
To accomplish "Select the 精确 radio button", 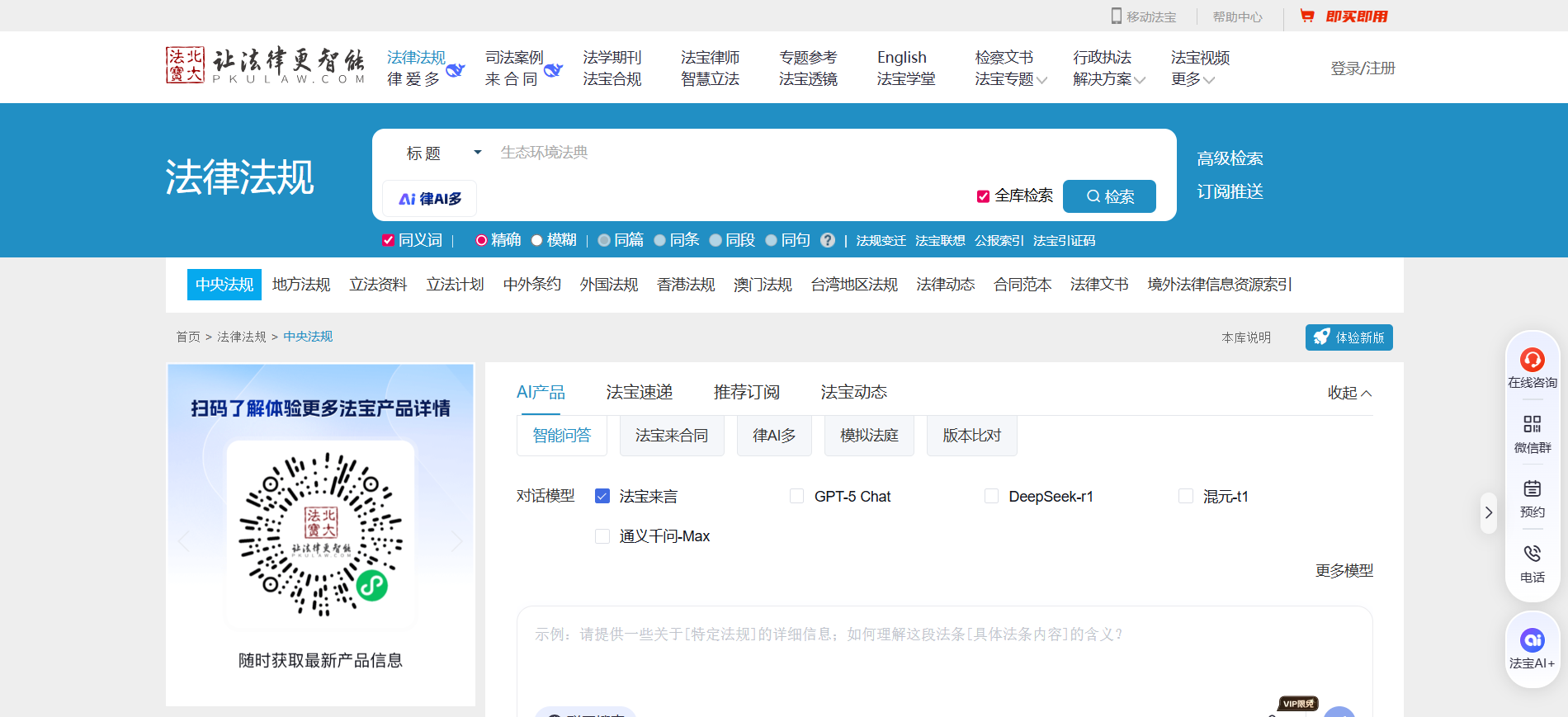I will (x=481, y=240).
